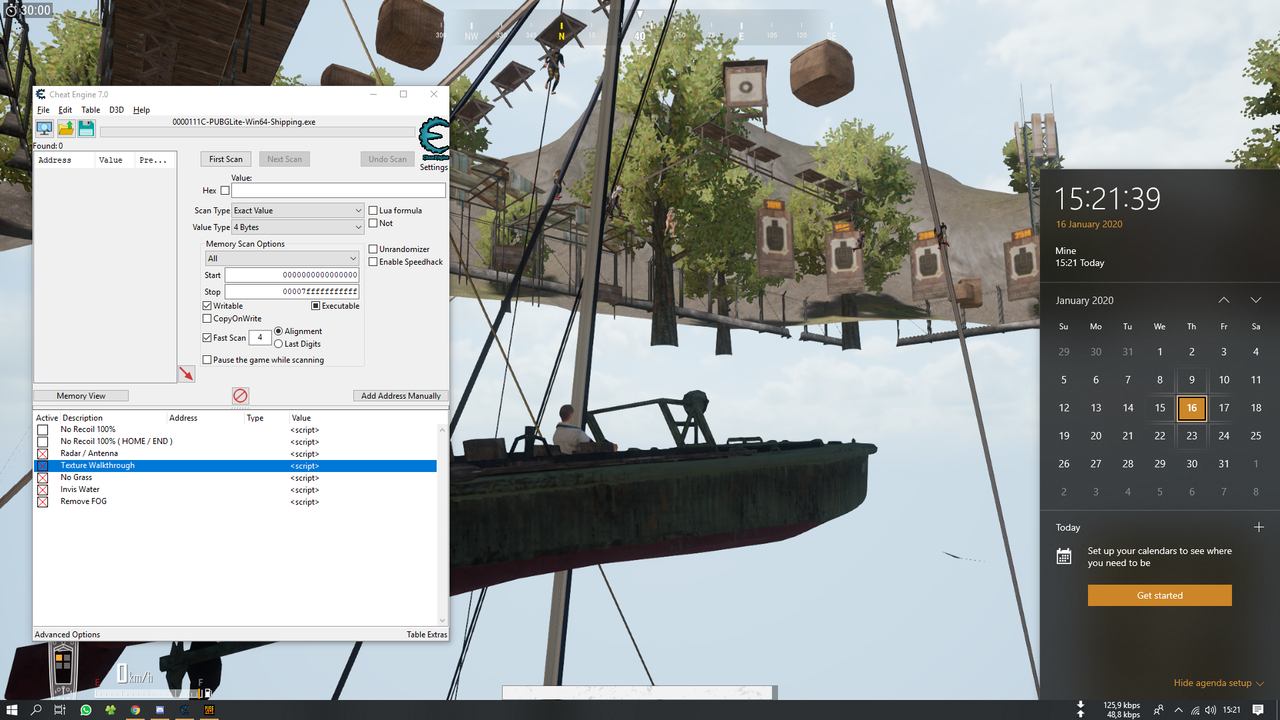This screenshot has width=1280, height=720.
Task: Toggle the Executable checkbox
Action: click(x=315, y=306)
